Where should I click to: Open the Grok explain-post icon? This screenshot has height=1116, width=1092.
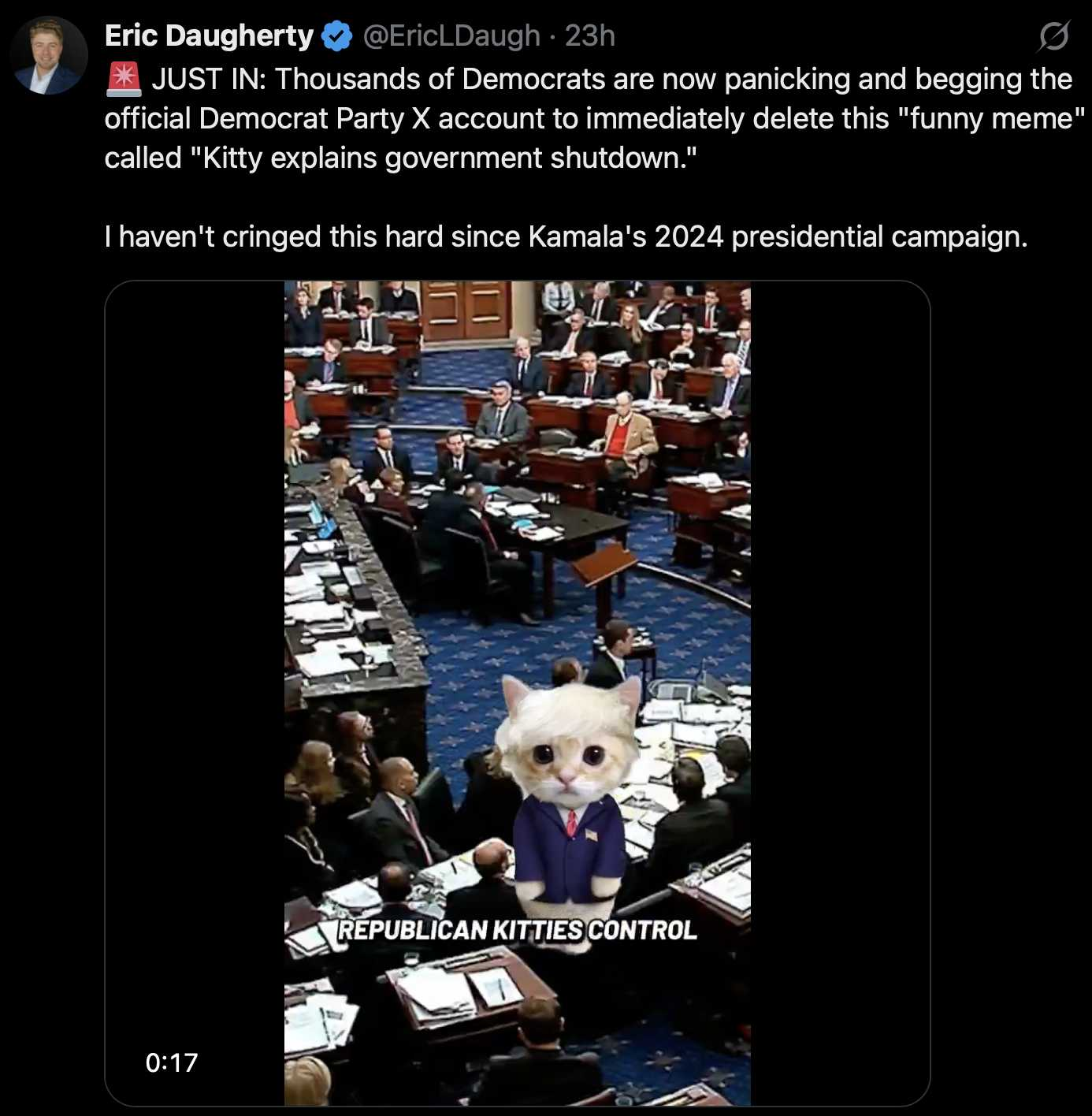click(1053, 36)
